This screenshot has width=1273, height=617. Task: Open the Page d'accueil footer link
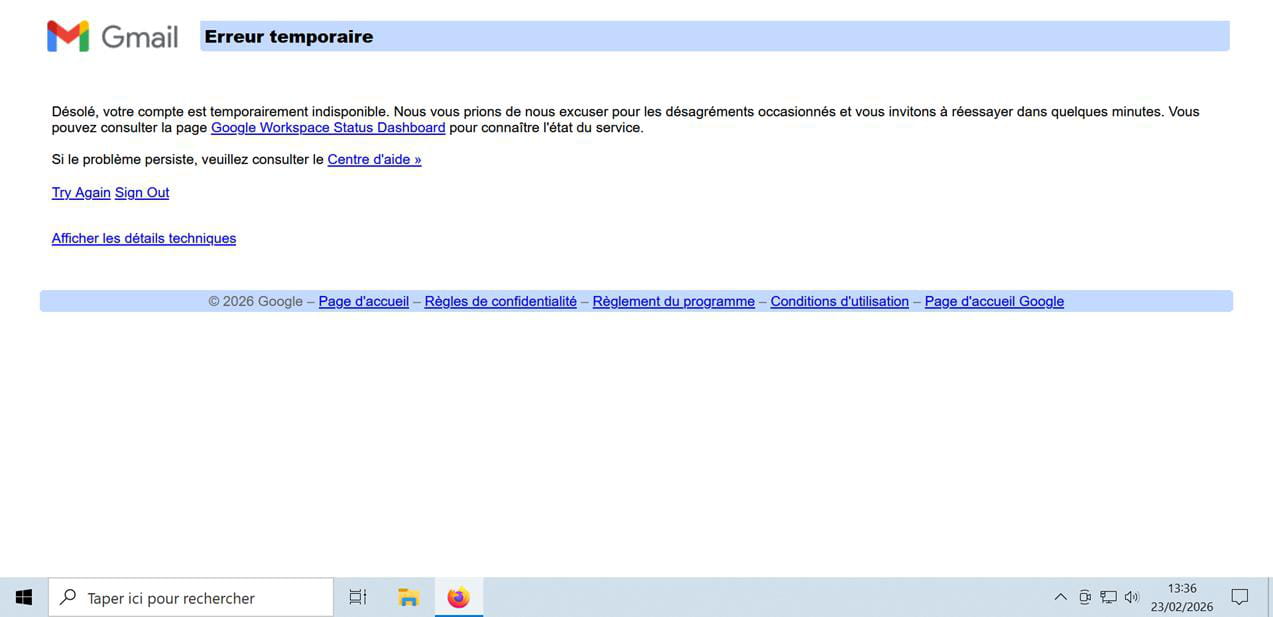364,302
